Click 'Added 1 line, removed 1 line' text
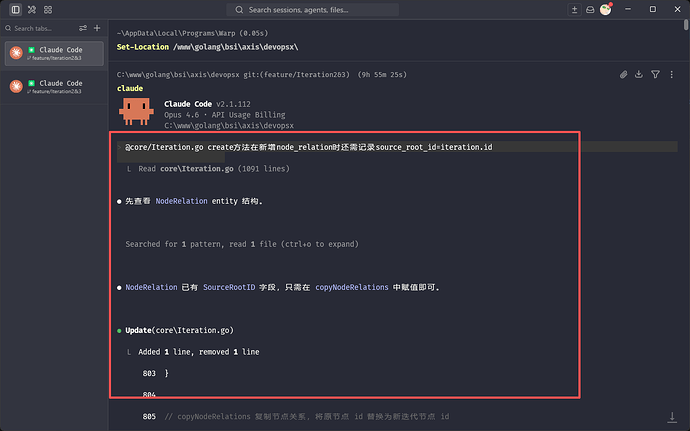The width and height of the screenshot is (690, 431). click(199, 352)
